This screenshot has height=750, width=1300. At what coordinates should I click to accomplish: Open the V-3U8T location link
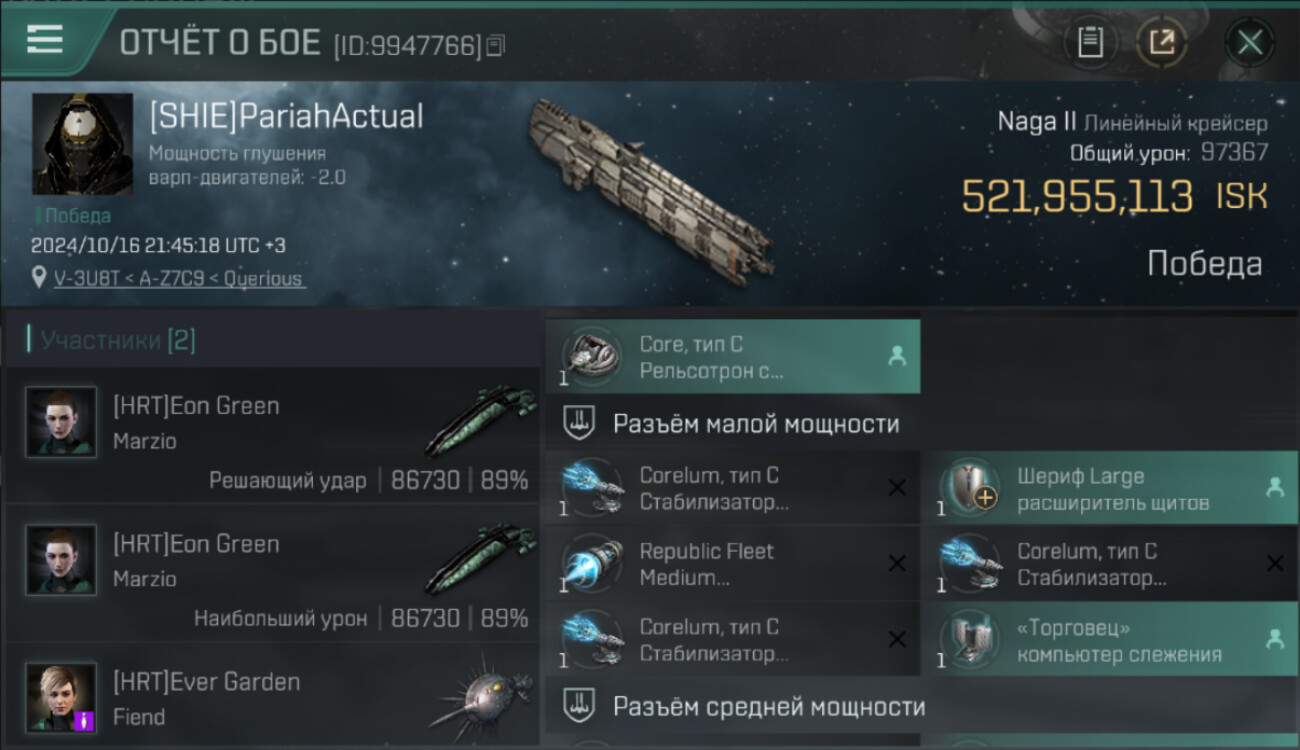180,278
